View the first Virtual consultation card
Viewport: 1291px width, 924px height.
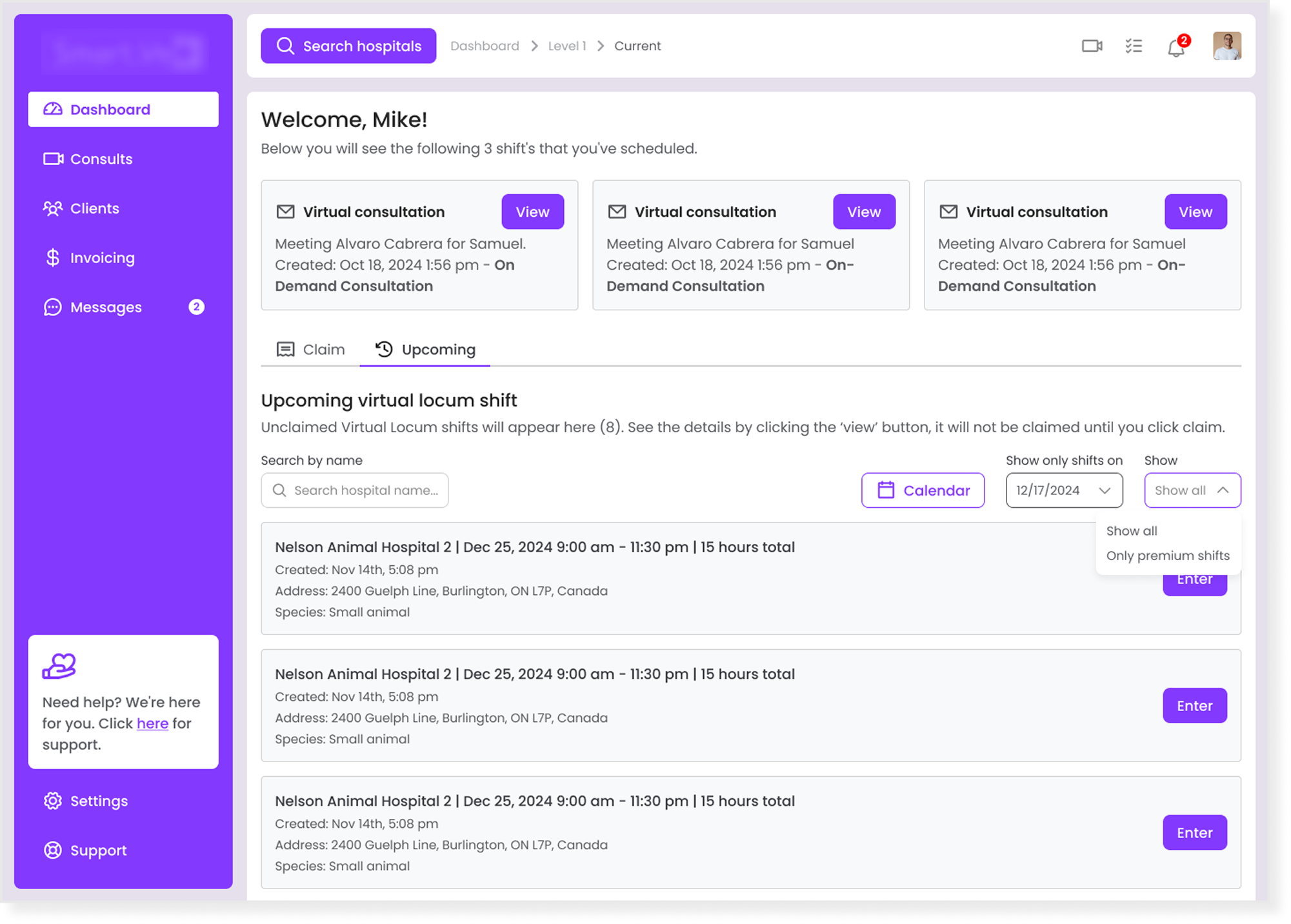click(532, 212)
